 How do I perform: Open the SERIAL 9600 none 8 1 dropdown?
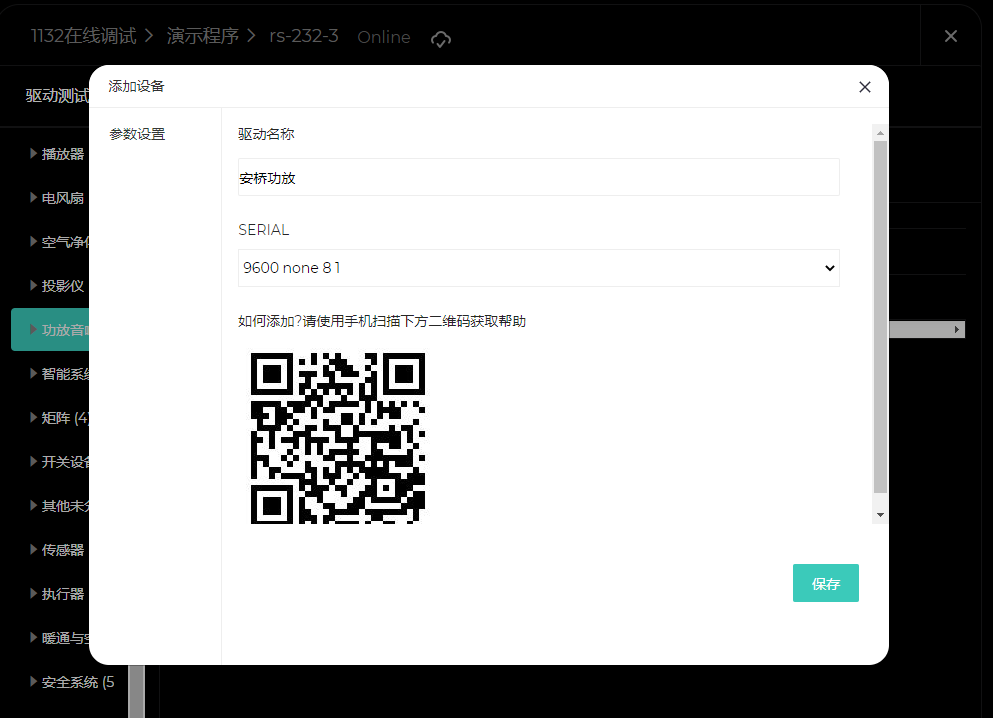coord(539,268)
